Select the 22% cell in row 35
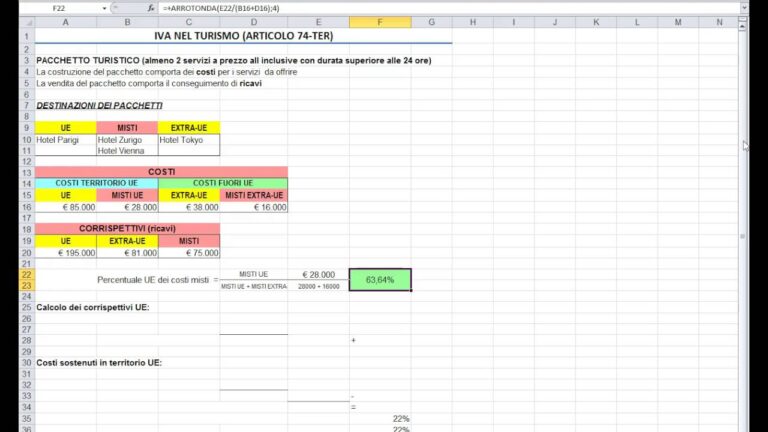 380,419
